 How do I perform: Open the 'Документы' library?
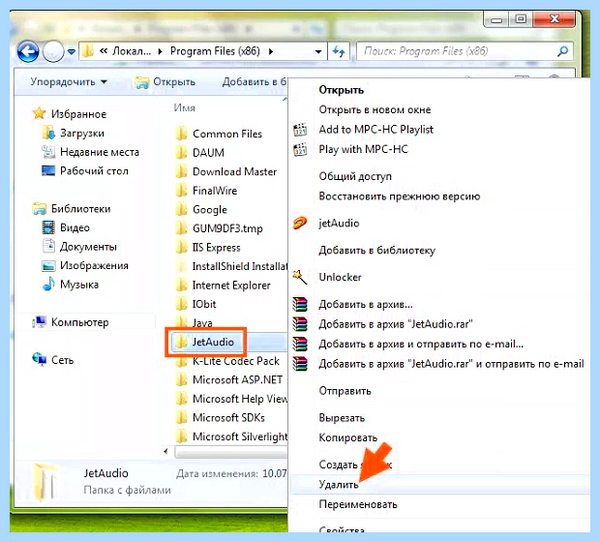tap(79, 247)
